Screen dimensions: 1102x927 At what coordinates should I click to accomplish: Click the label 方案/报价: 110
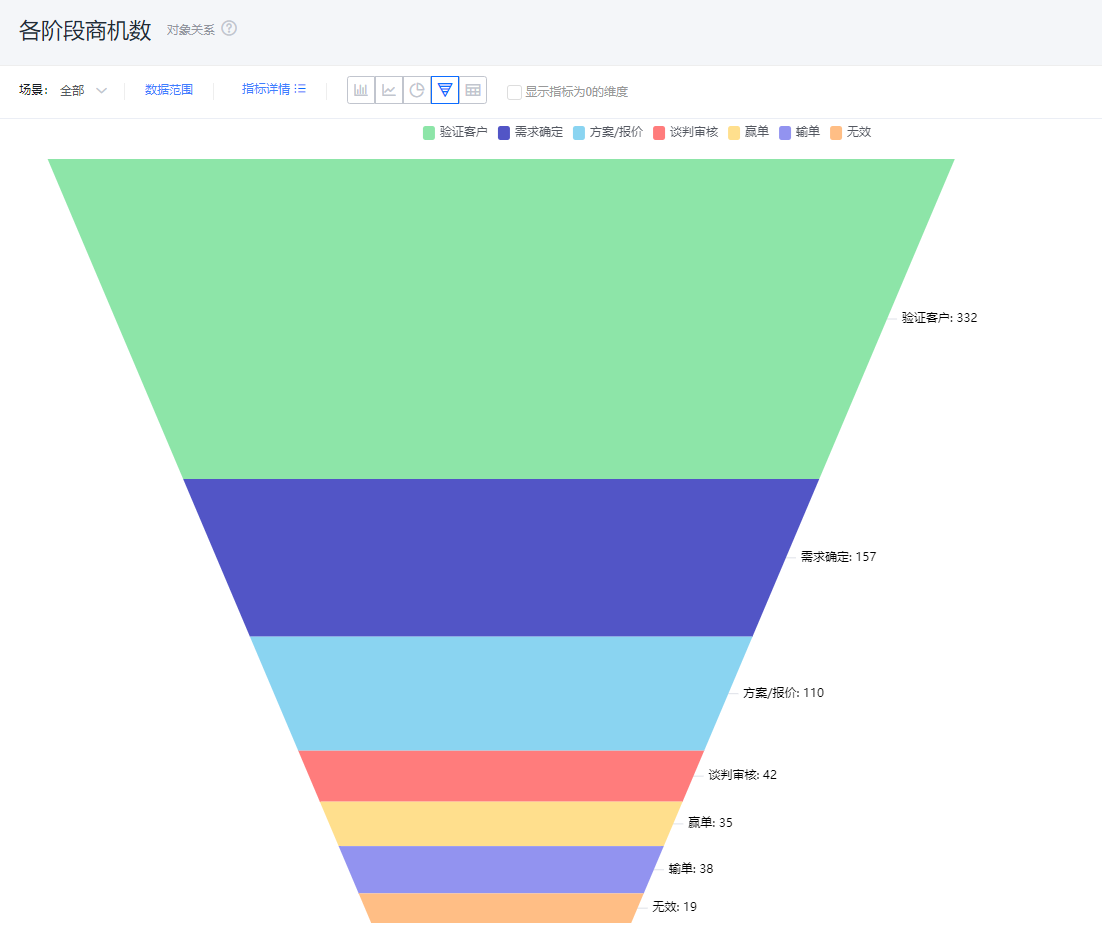pyautogui.click(x=783, y=693)
